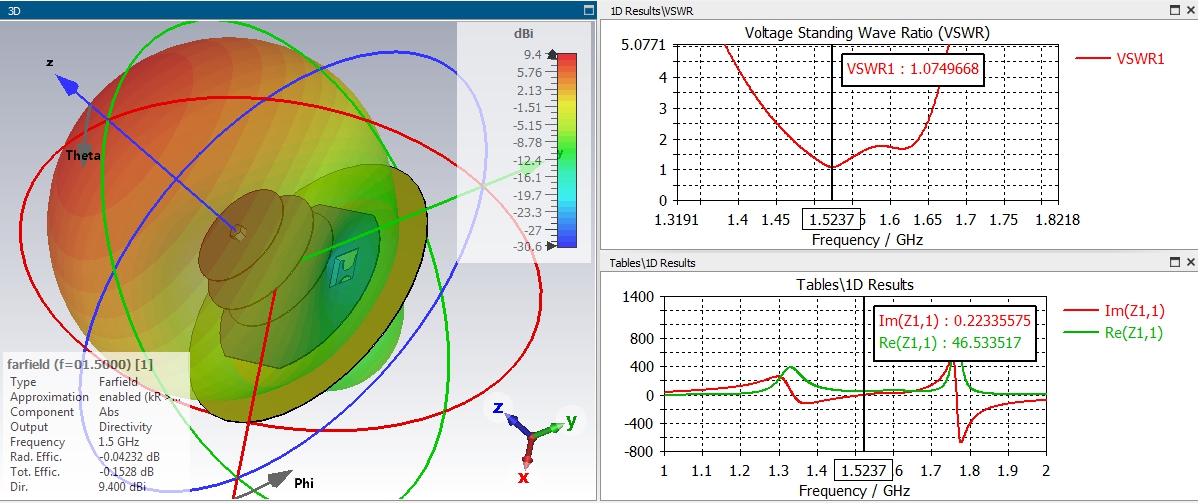Screen dimensions: 1198x503
Task: Click the -30.6 value on dBi scale
Action: (x=527, y=246)
